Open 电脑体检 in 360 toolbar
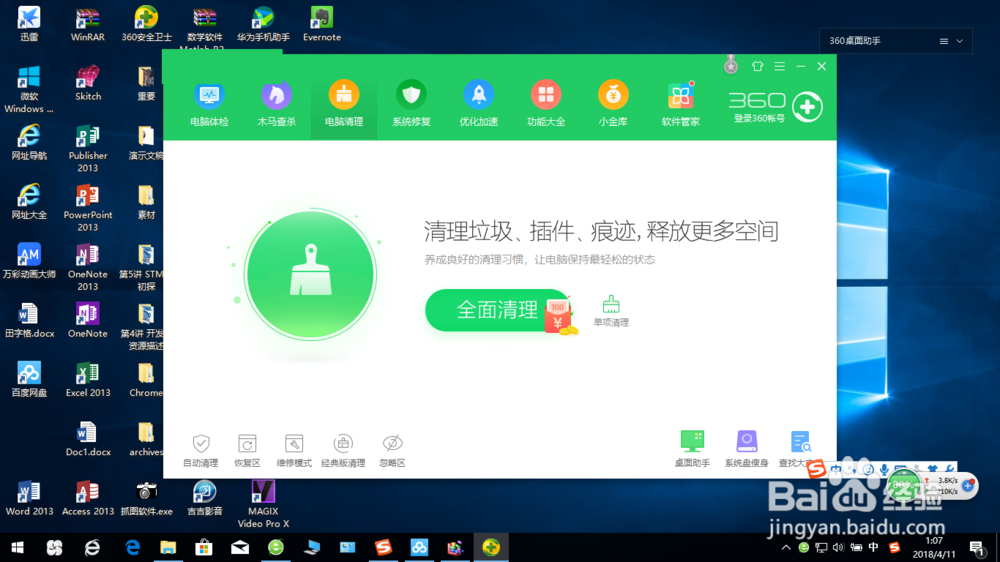The height and width of the screenshot is (562, 1000). 209,104
